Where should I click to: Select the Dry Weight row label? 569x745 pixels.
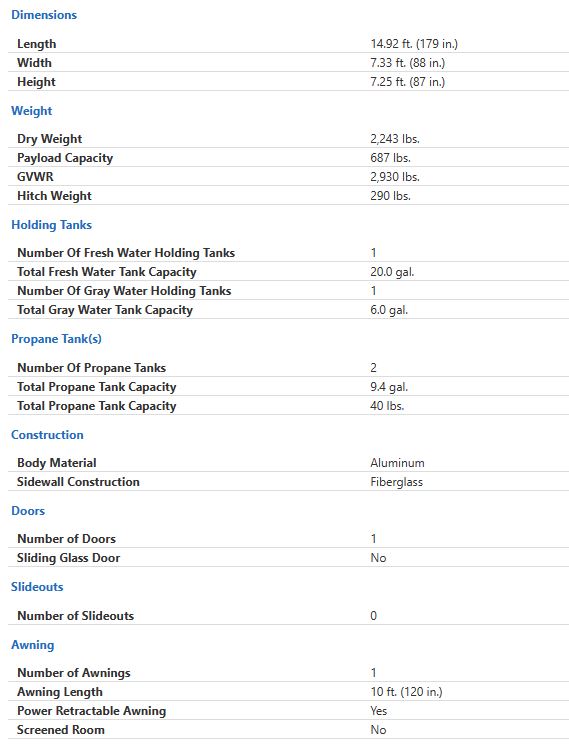(x=49, y=139)
